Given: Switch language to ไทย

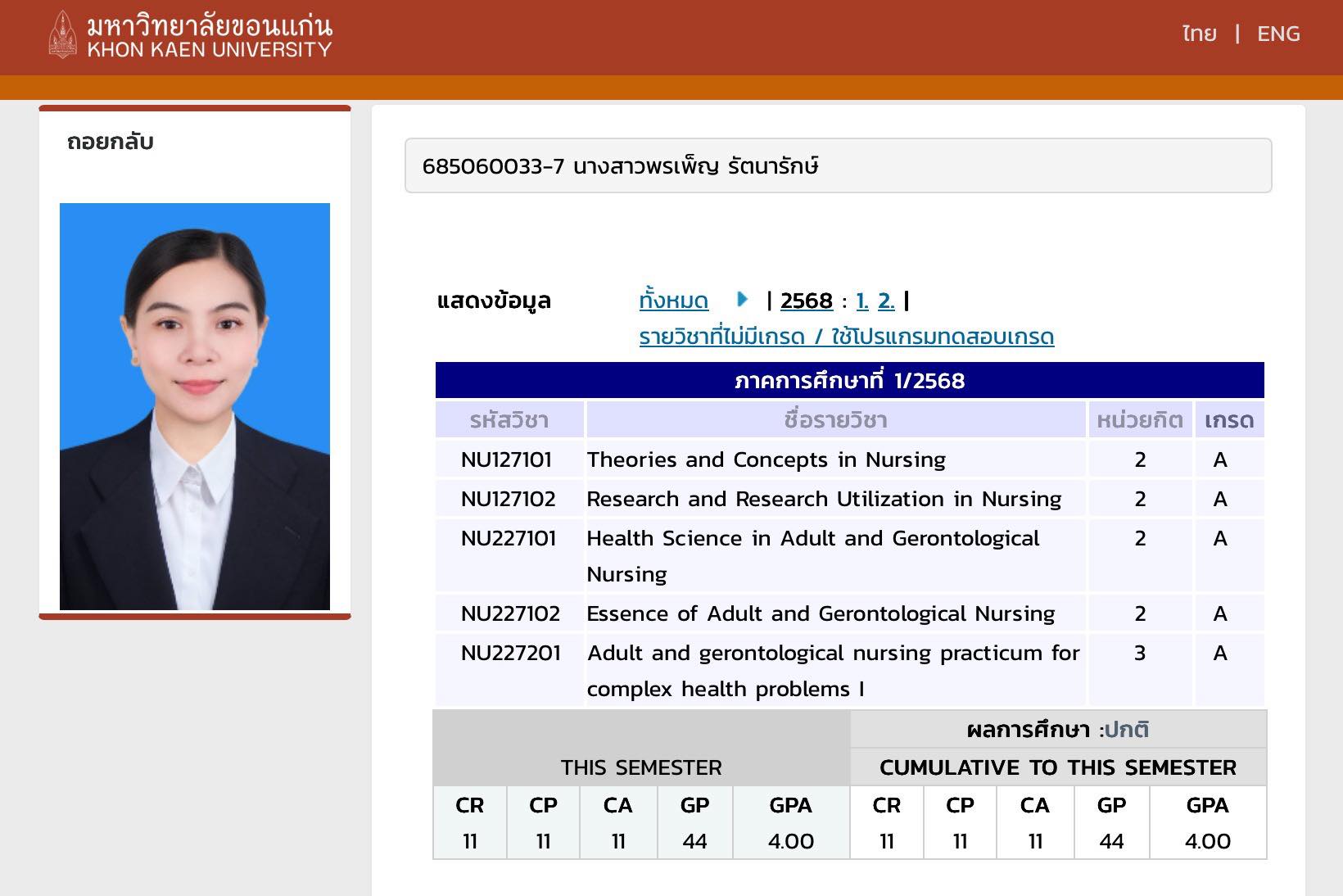Looking at the screenshot, I should [1199, 34].
